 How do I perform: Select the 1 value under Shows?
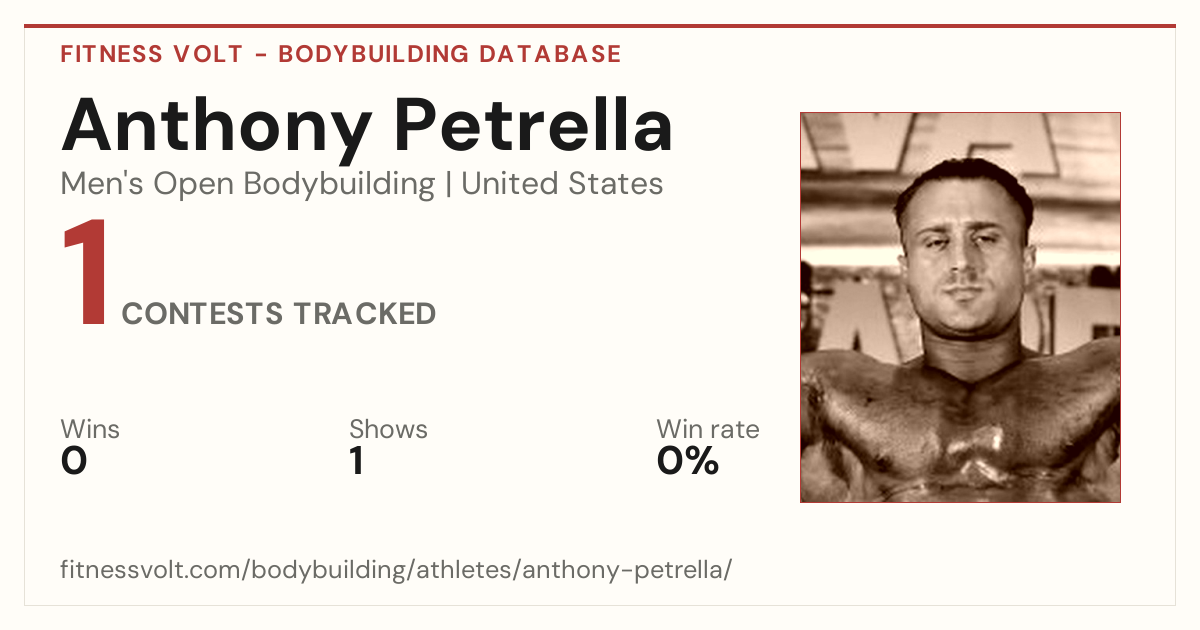[x=356, y=461]
